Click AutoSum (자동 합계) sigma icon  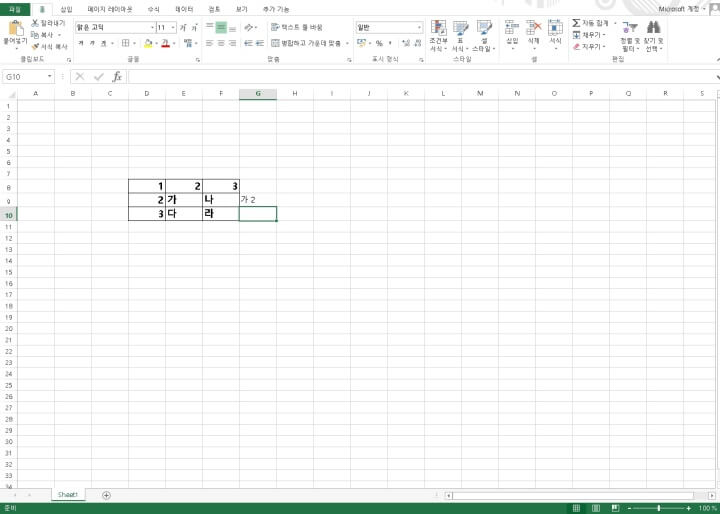576,23
